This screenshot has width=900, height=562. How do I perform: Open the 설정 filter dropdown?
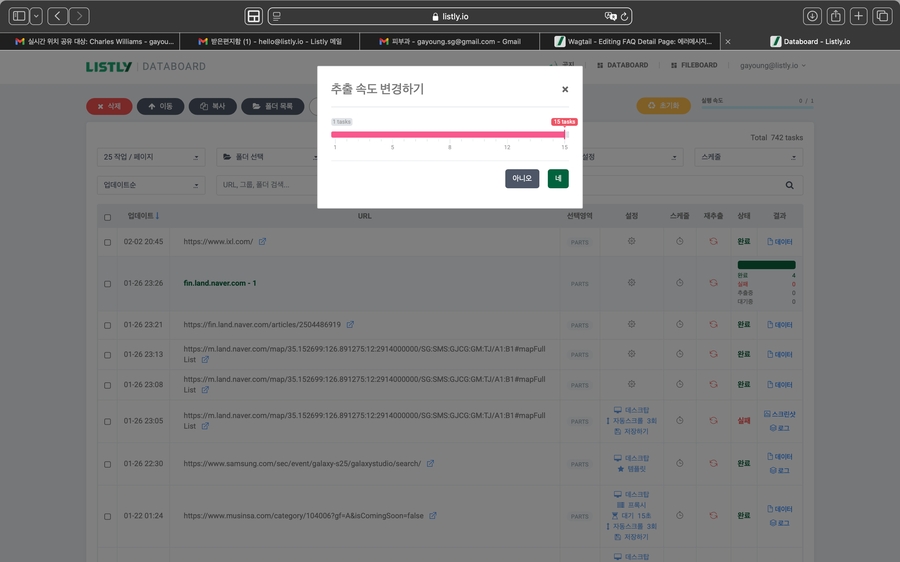click(631, 157)
